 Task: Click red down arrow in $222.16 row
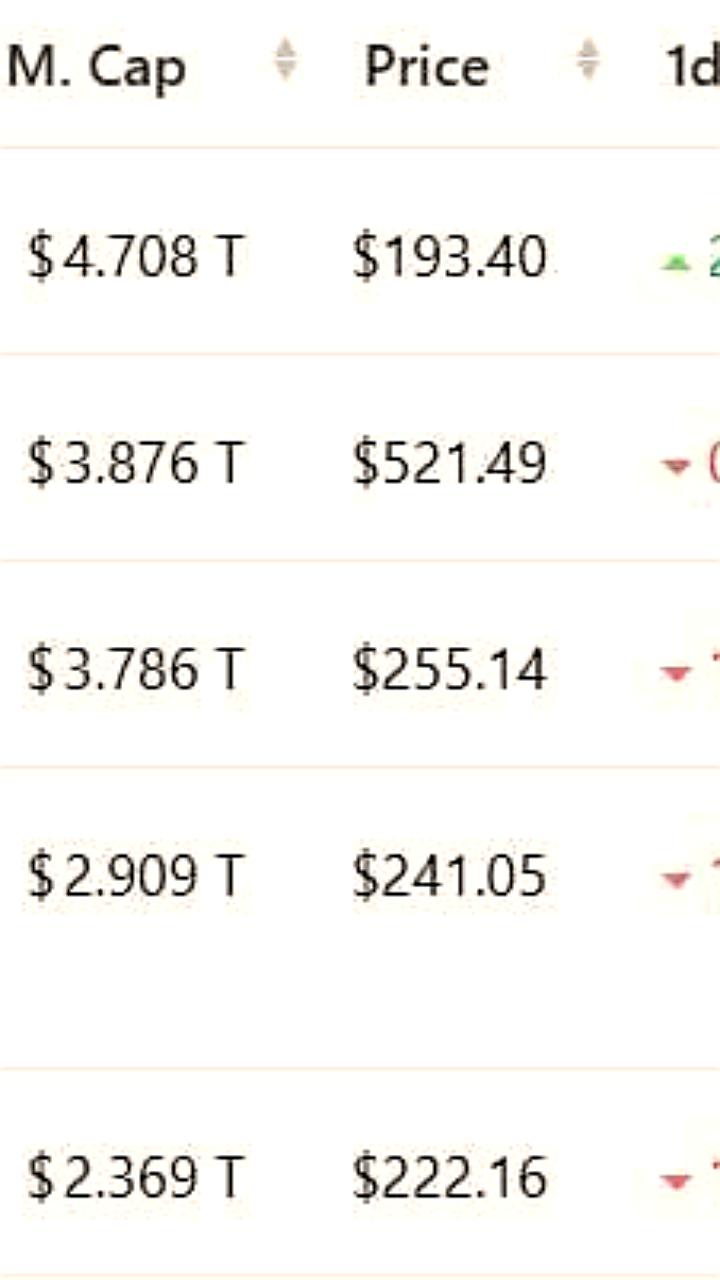(677, 1182)
